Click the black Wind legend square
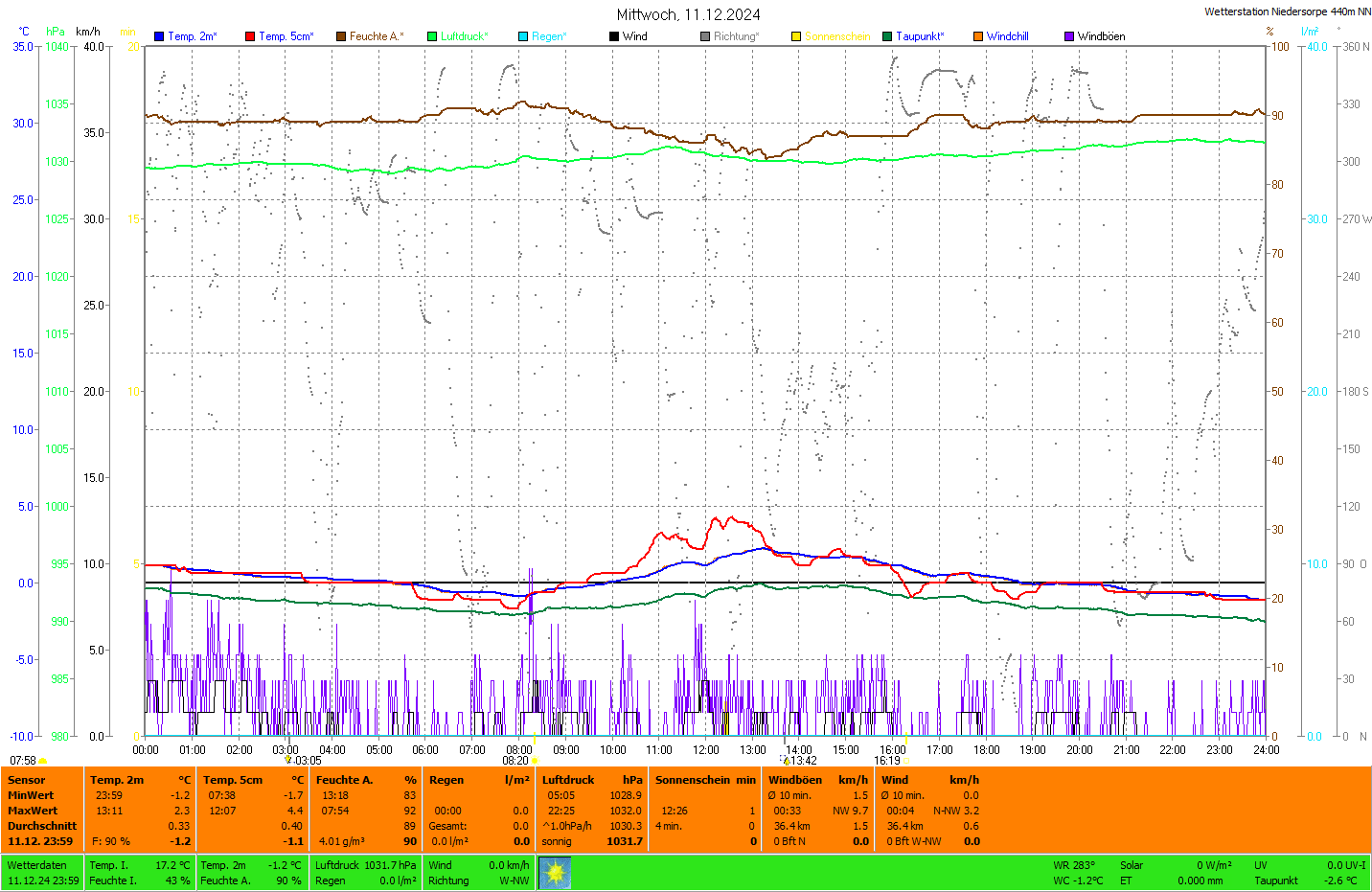Image resolution: width=1372 pixels, height=892 pixels. click(614, 36)
